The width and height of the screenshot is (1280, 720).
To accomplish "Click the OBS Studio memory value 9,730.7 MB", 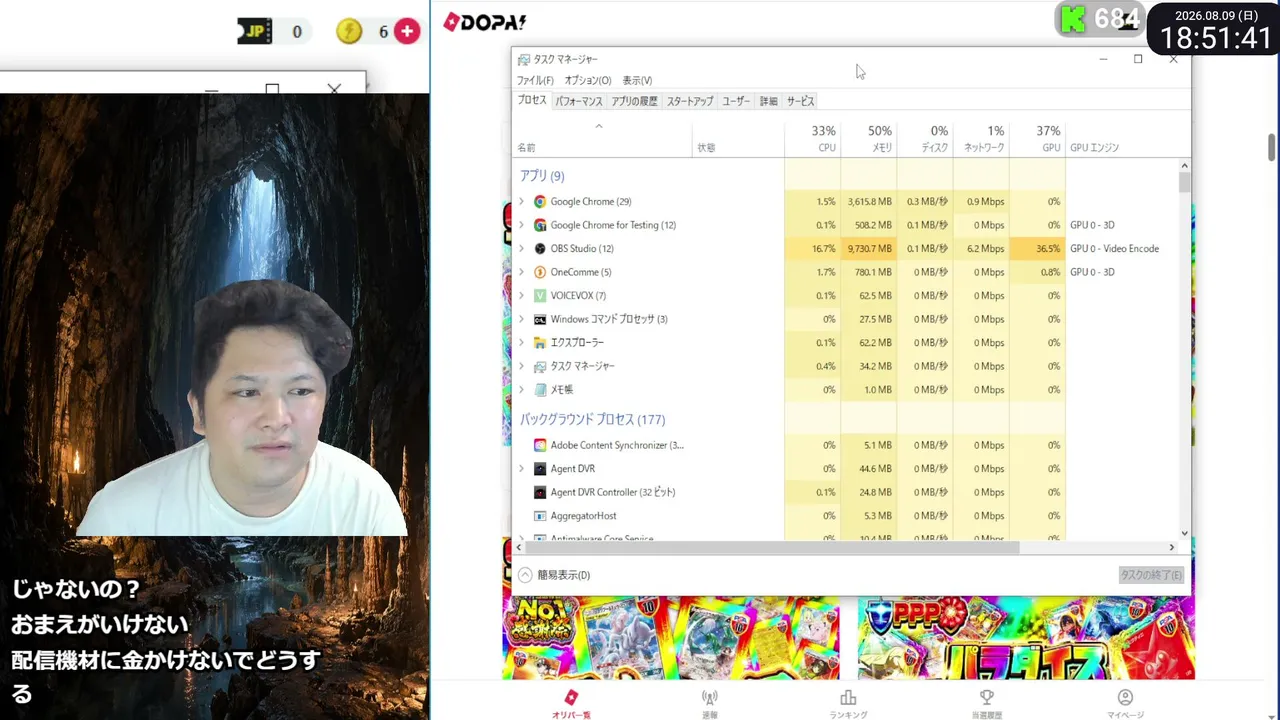I will pyautogui.click(x=869, y=249).
